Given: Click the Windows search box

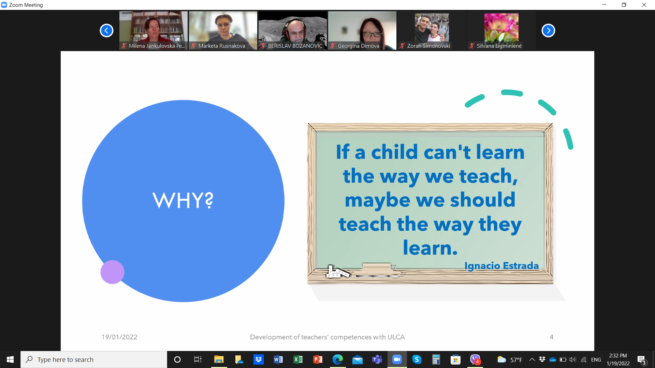Looking at the screenshot, I should [94, 360].
